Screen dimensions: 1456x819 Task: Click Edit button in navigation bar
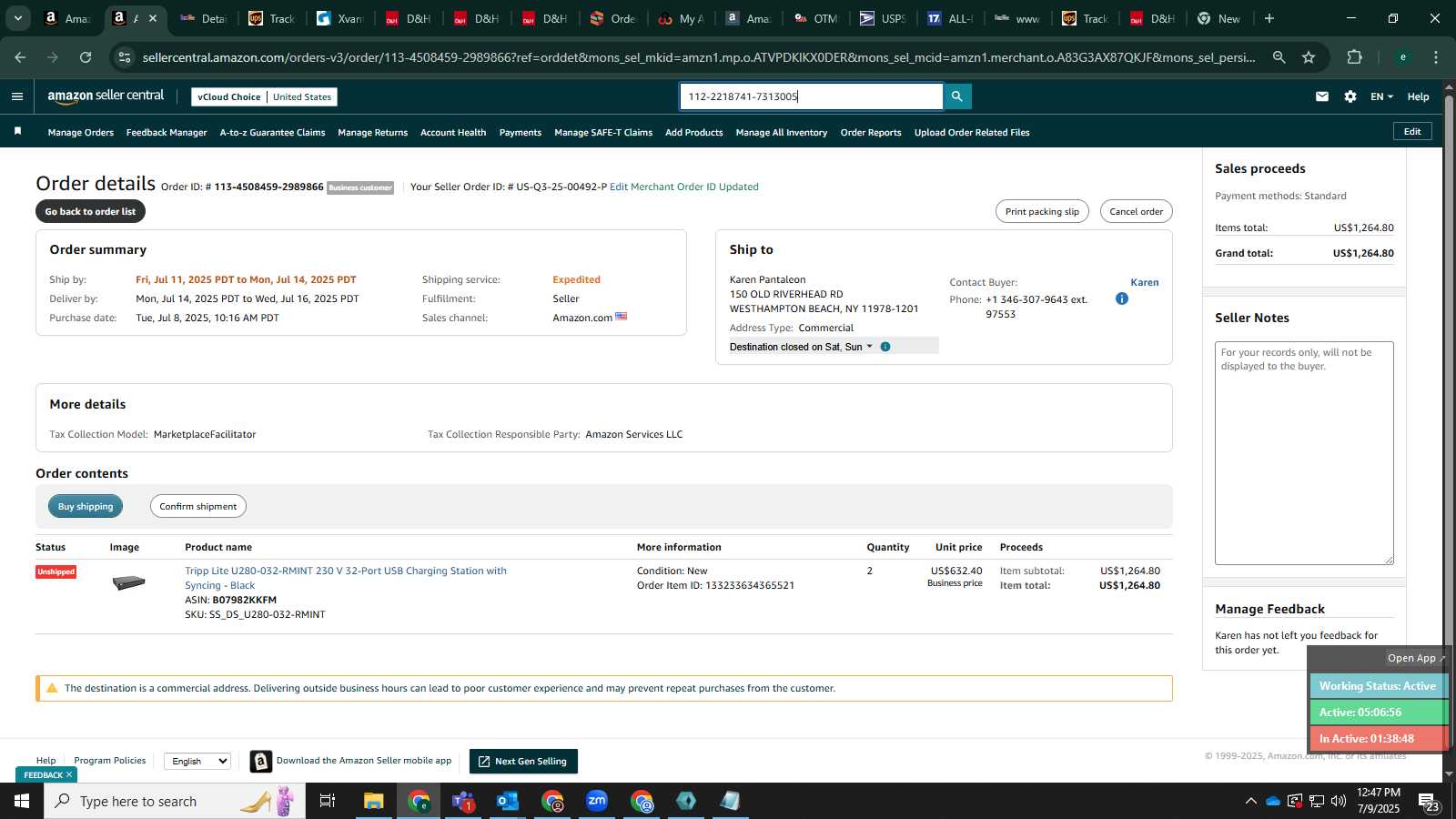point(1412,131)
